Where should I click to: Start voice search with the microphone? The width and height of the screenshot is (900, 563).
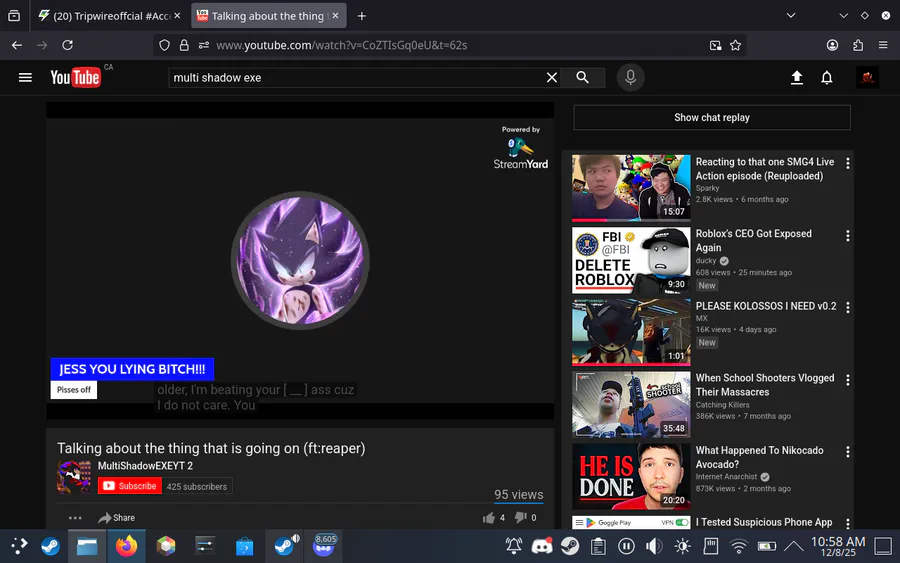630,77
